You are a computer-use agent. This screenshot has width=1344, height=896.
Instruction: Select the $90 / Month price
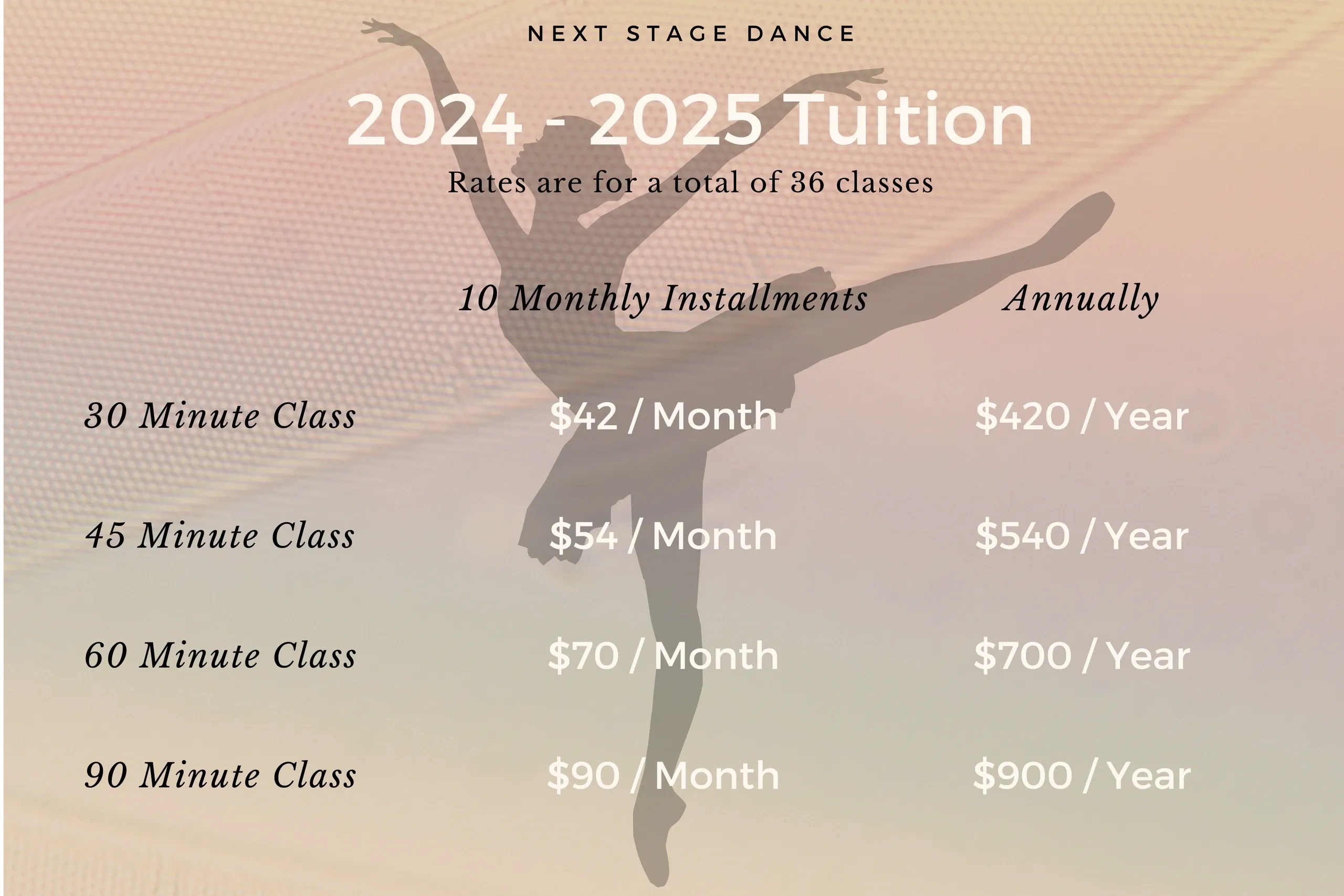pyautogui.click(x=663, y=776)
